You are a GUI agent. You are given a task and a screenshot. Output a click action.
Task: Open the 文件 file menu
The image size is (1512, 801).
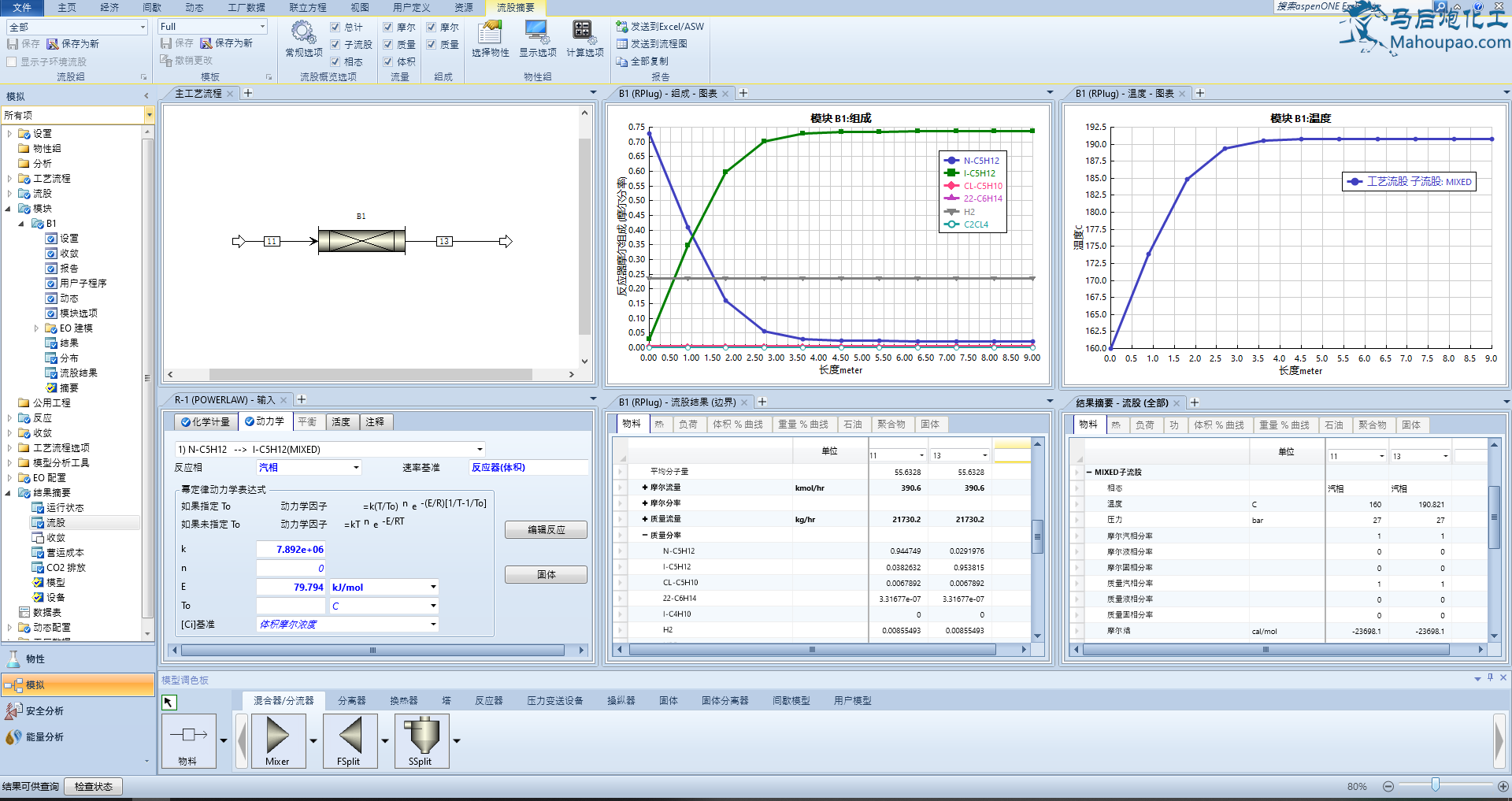tap(22, 7)
